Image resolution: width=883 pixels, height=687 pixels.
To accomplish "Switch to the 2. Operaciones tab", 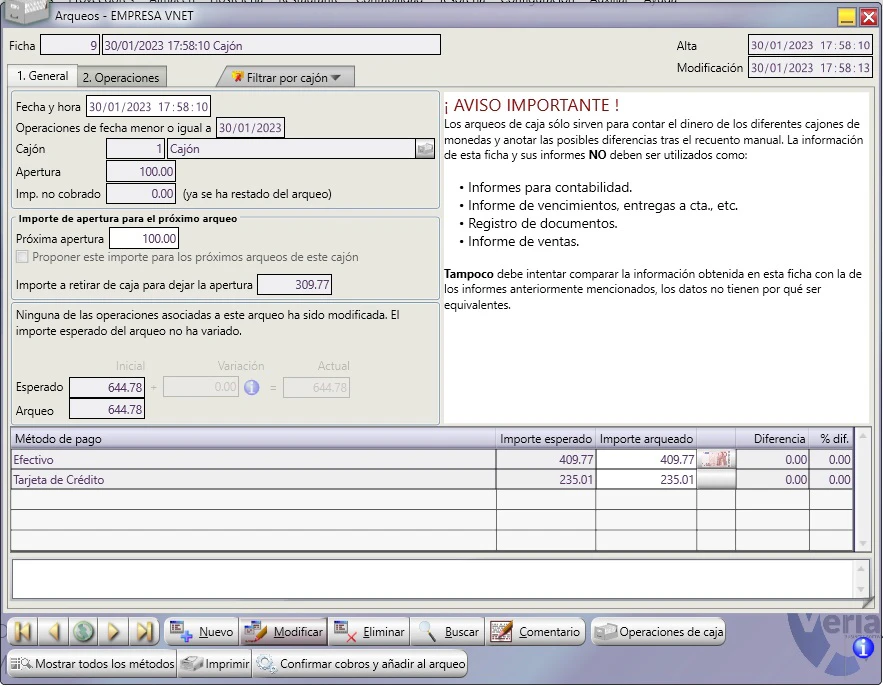I will 121,78.
